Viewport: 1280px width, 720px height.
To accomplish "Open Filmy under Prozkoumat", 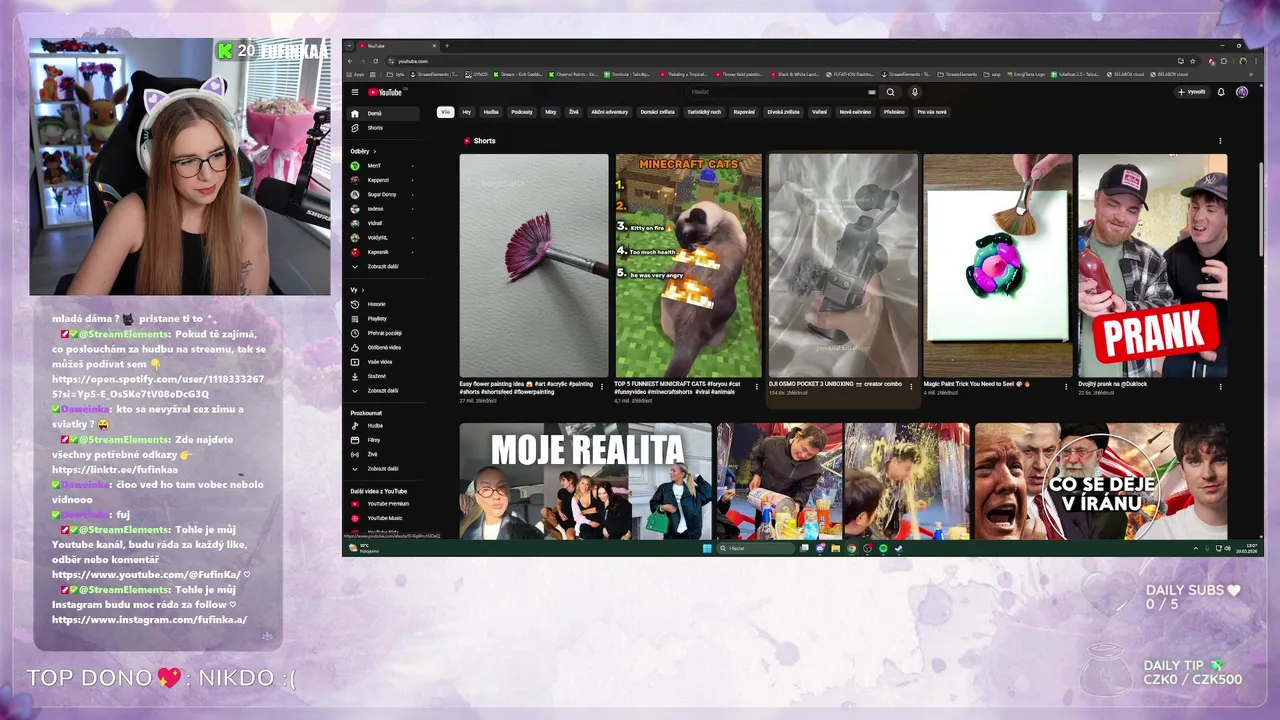I will tap(381, 440).
